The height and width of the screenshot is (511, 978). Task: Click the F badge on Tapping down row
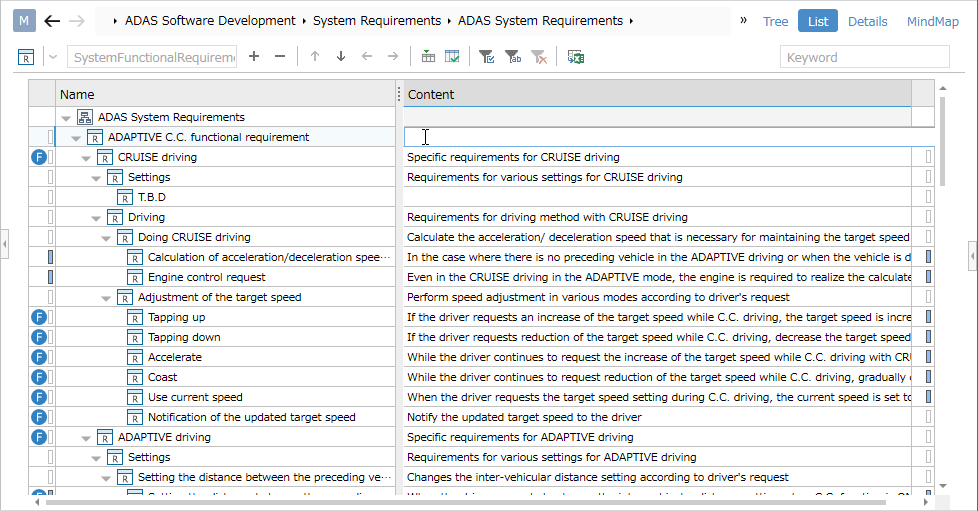(x=39, y=337)
